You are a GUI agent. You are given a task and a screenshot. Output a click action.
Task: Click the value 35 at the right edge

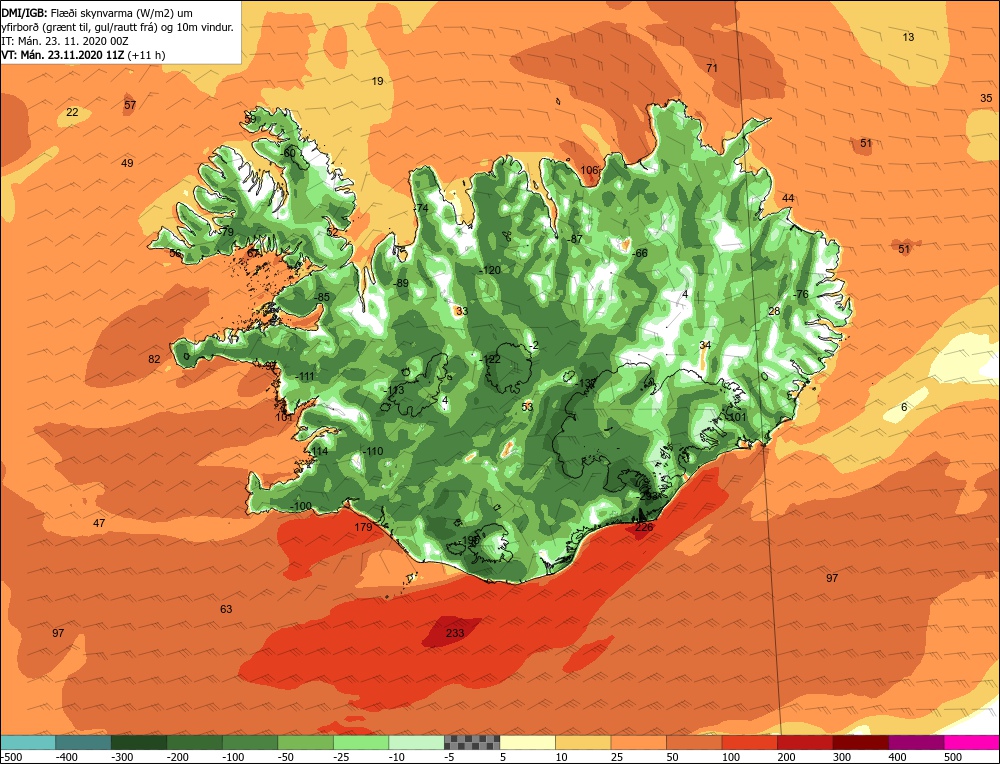tap(986, 98)
